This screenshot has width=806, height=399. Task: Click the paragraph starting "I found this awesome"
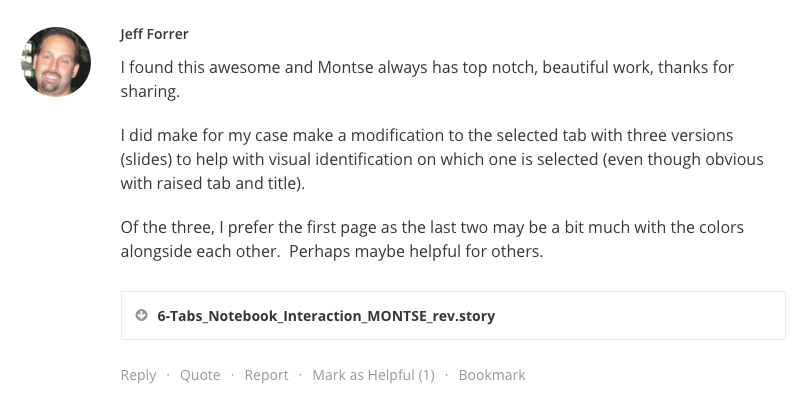(x=427, y=79)
